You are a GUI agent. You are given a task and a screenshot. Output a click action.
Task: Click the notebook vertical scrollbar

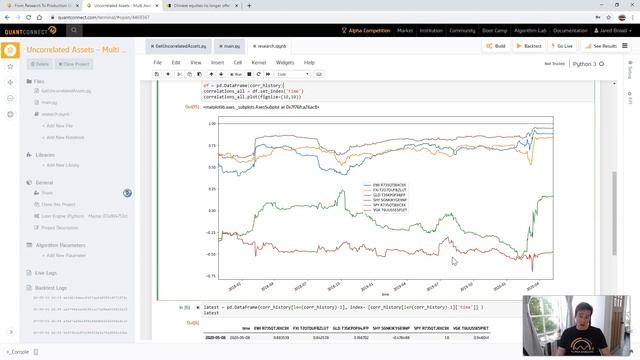point(614,213)
